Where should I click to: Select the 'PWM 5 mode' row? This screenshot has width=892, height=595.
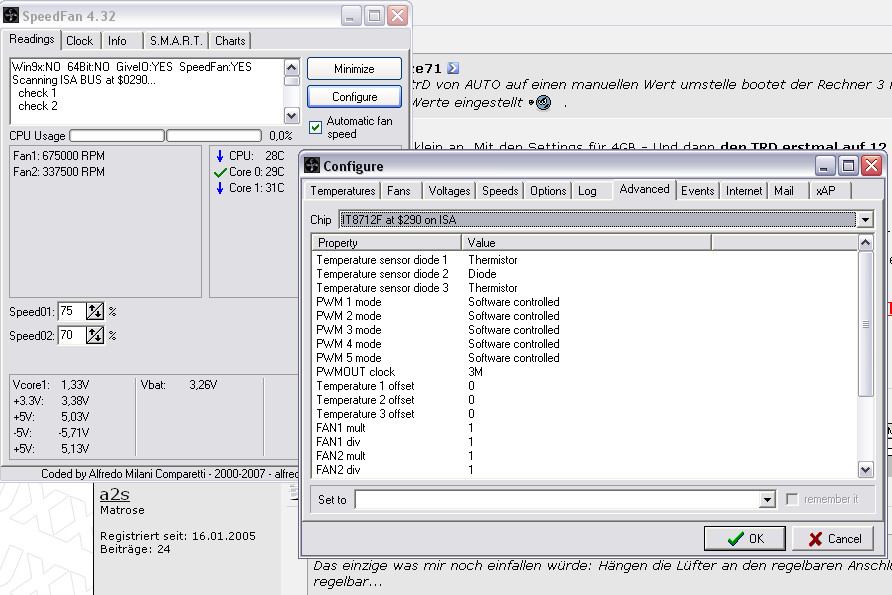tap(585, 358)
